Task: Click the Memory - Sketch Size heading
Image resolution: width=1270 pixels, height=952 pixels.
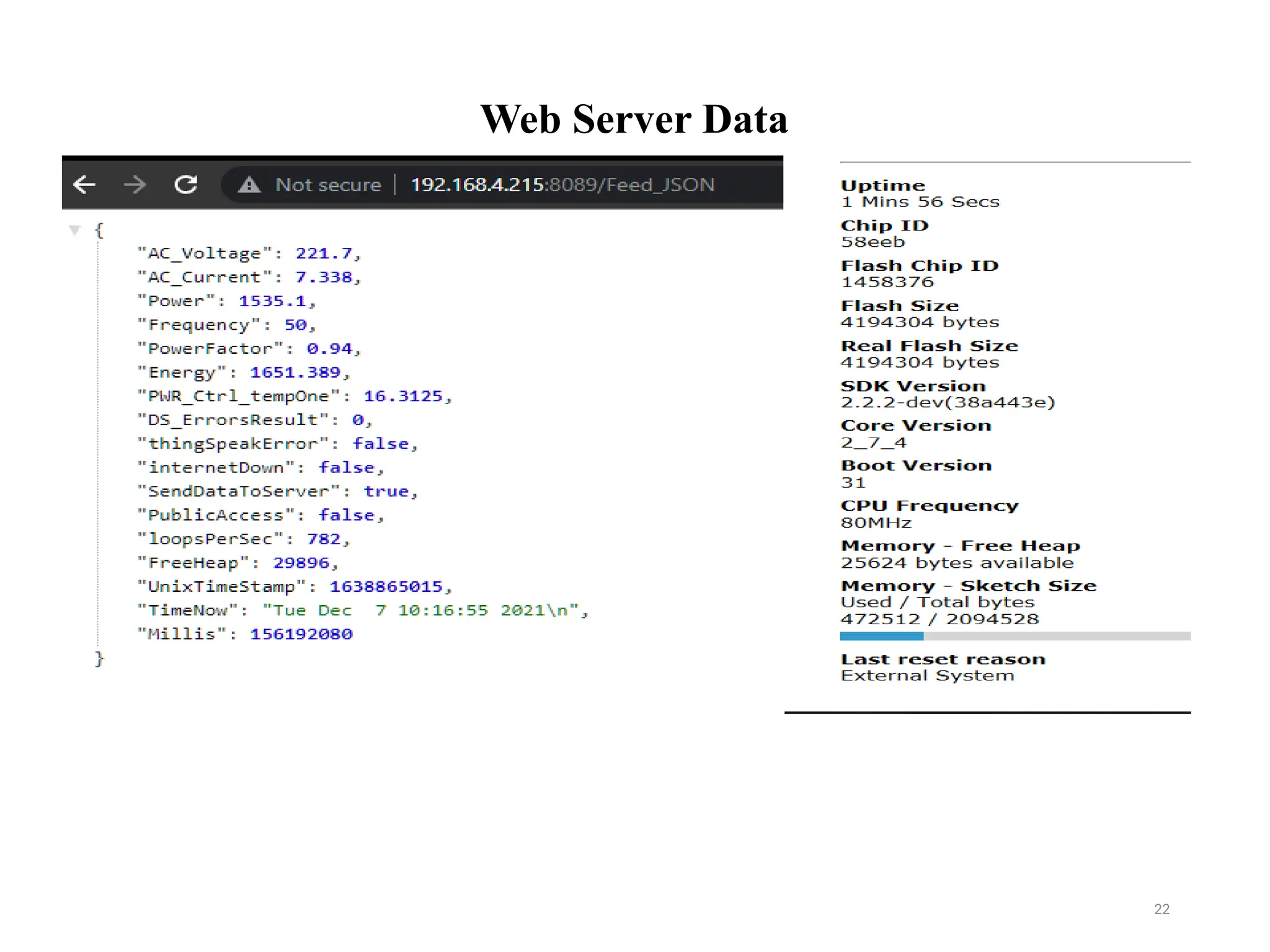Action: pyautogui.click(x=969, y=586)
